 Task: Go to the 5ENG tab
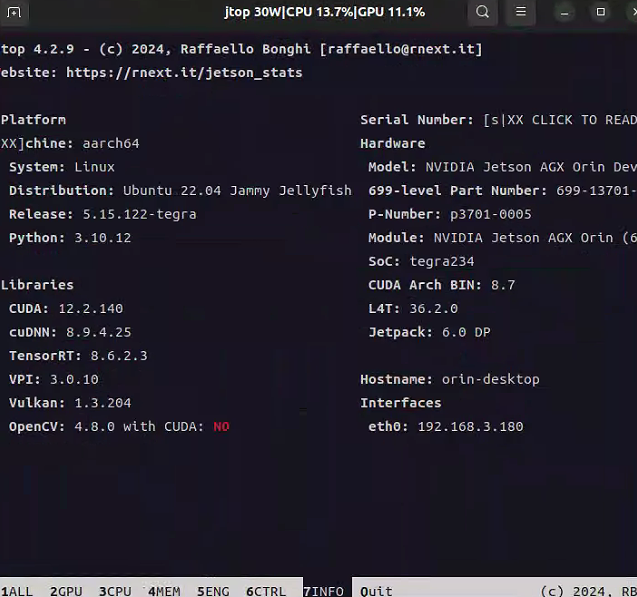[x=213, y=591]
